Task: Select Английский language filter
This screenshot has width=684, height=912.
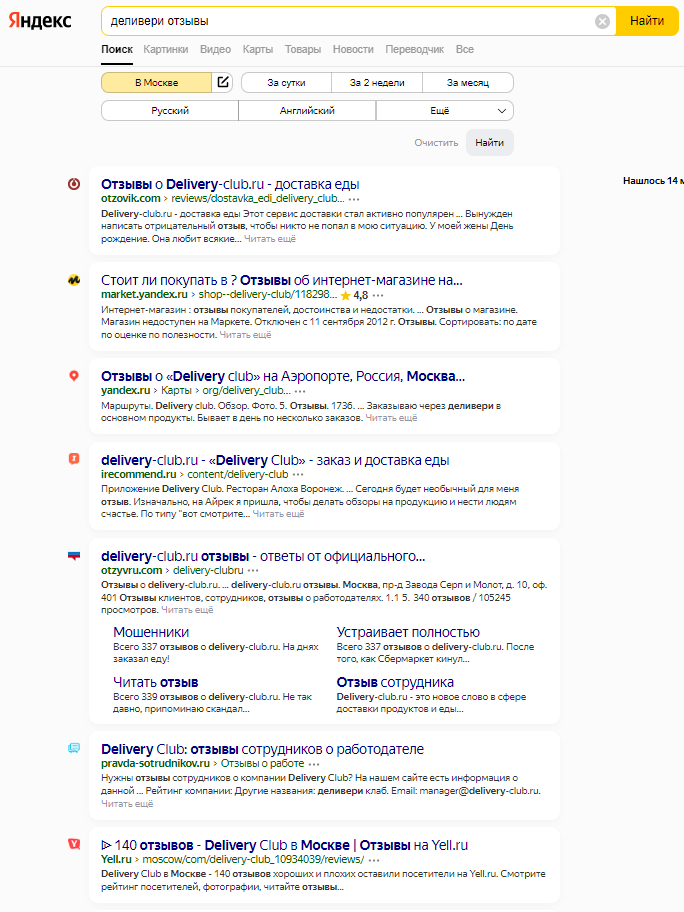Action: point(307,111)
